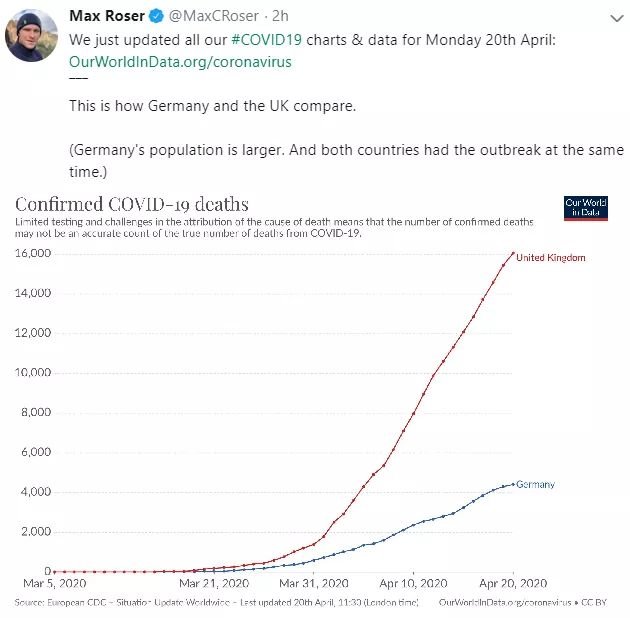630x618 pixels.
Task: Open the #COVID19 hashtag link
Action: 266,40
